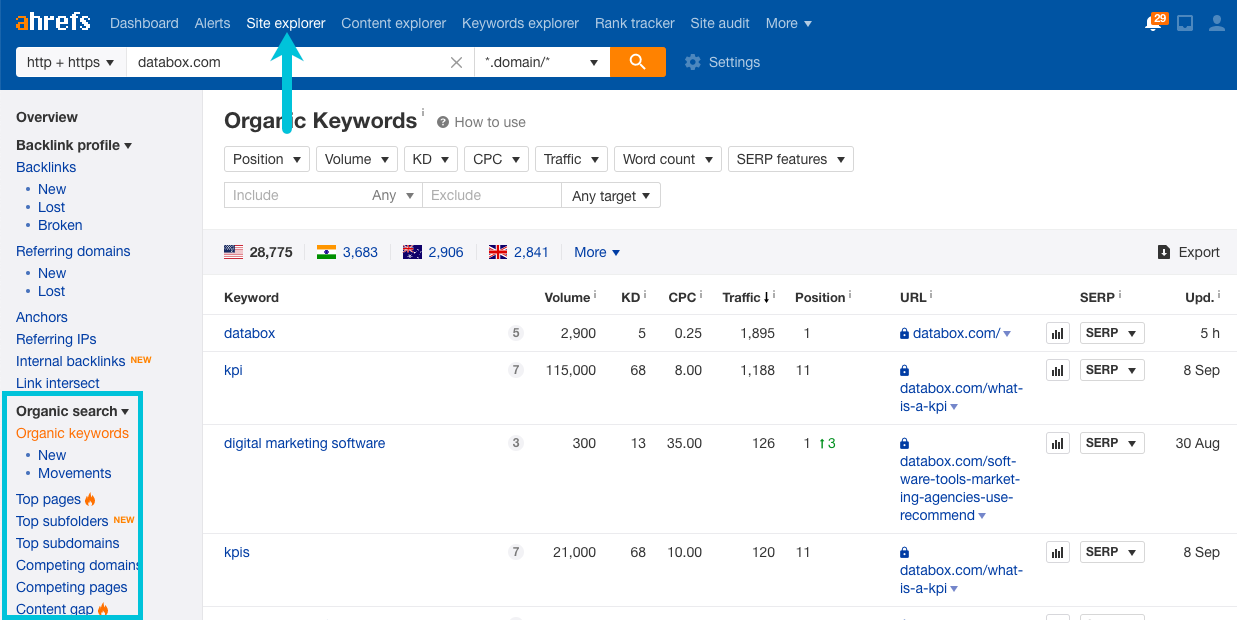Open SERP dropdown for kpis row
This screenshot has width=1237, height=620.
1112,552
